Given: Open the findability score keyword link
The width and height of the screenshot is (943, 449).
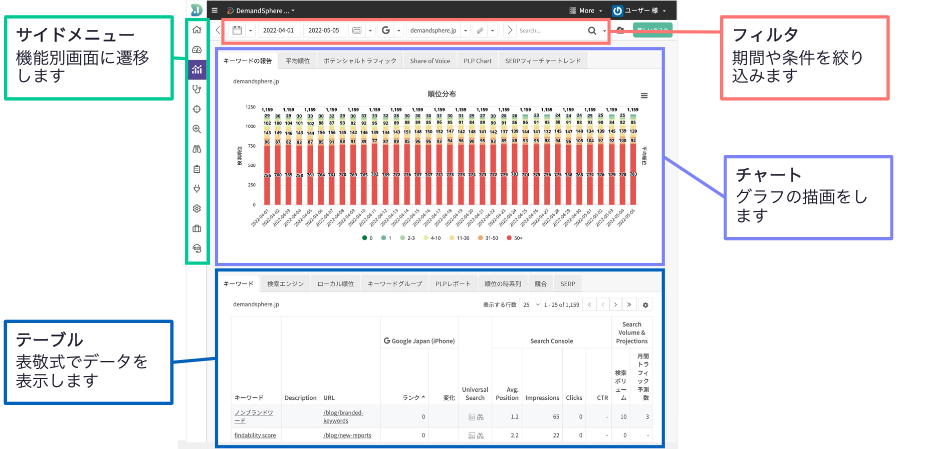Looking at the screenshot, I should (253, 435).
